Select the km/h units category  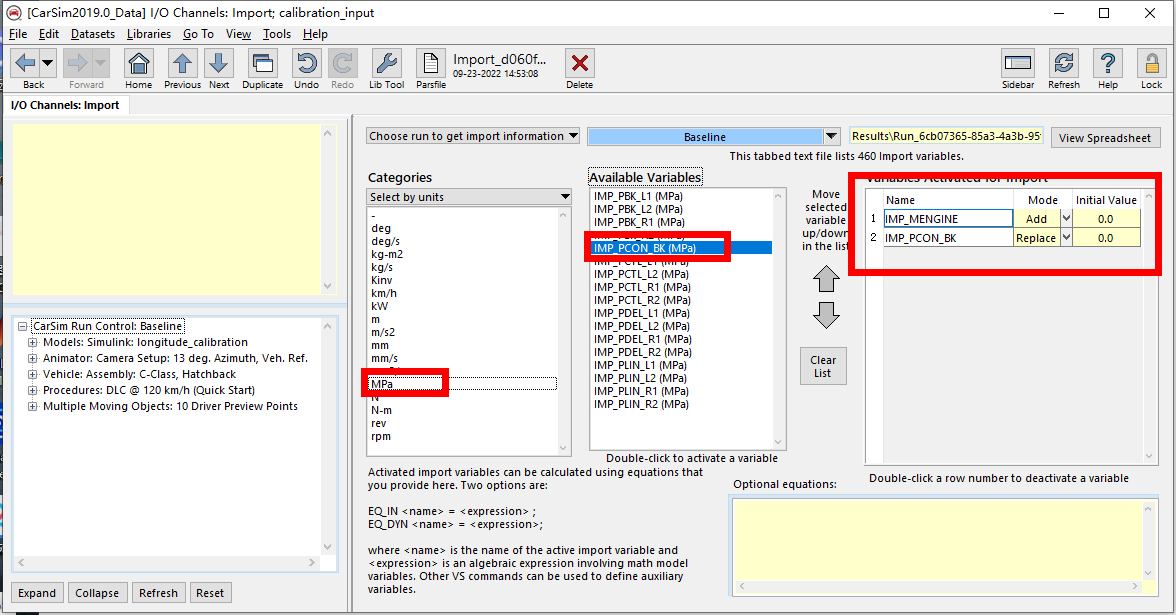(x=384, y=293)
